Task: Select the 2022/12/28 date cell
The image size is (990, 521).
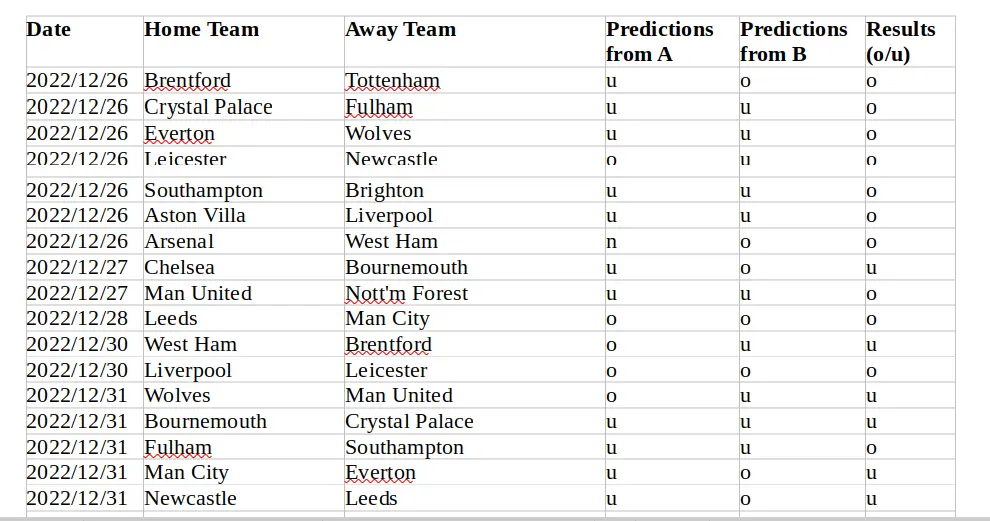Action: click(85, 318)
